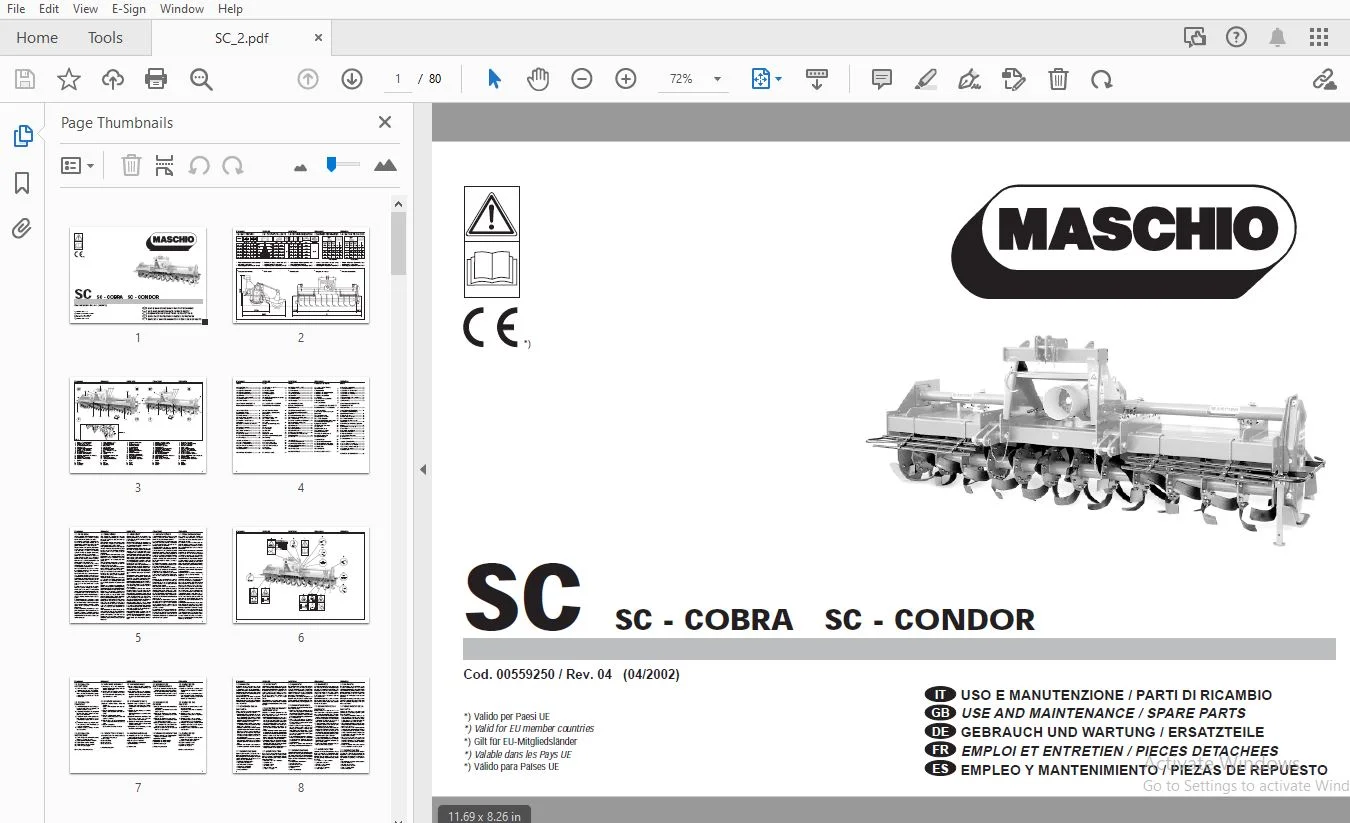Close the SC_2.pdf tab
1350x823 pixels.
point(319,38)
